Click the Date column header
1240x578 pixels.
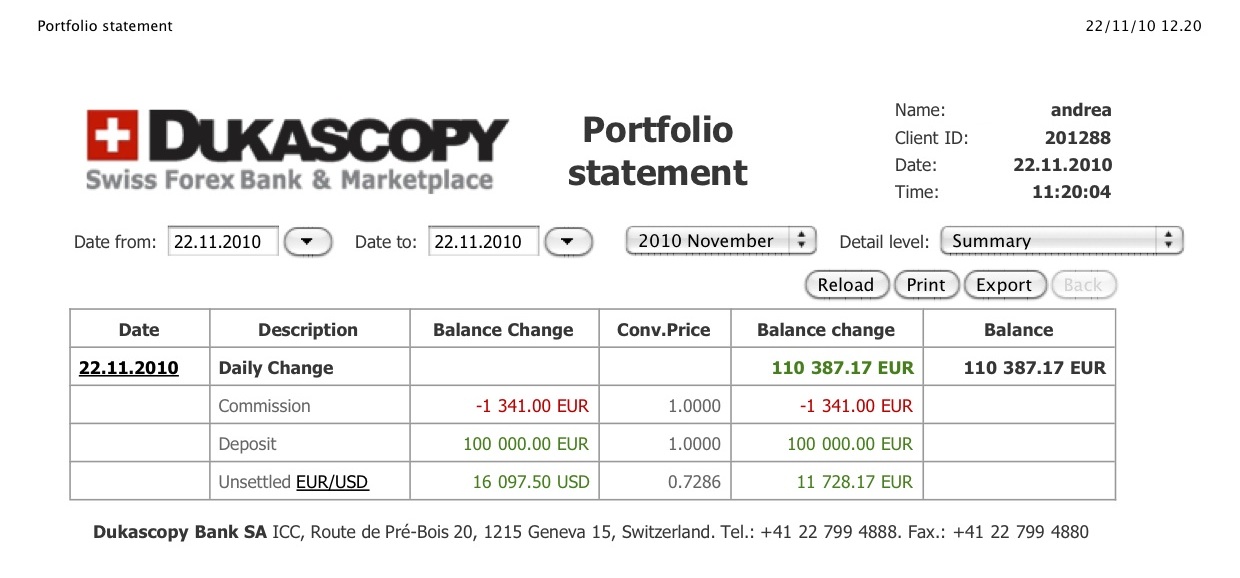click(139, 330)
